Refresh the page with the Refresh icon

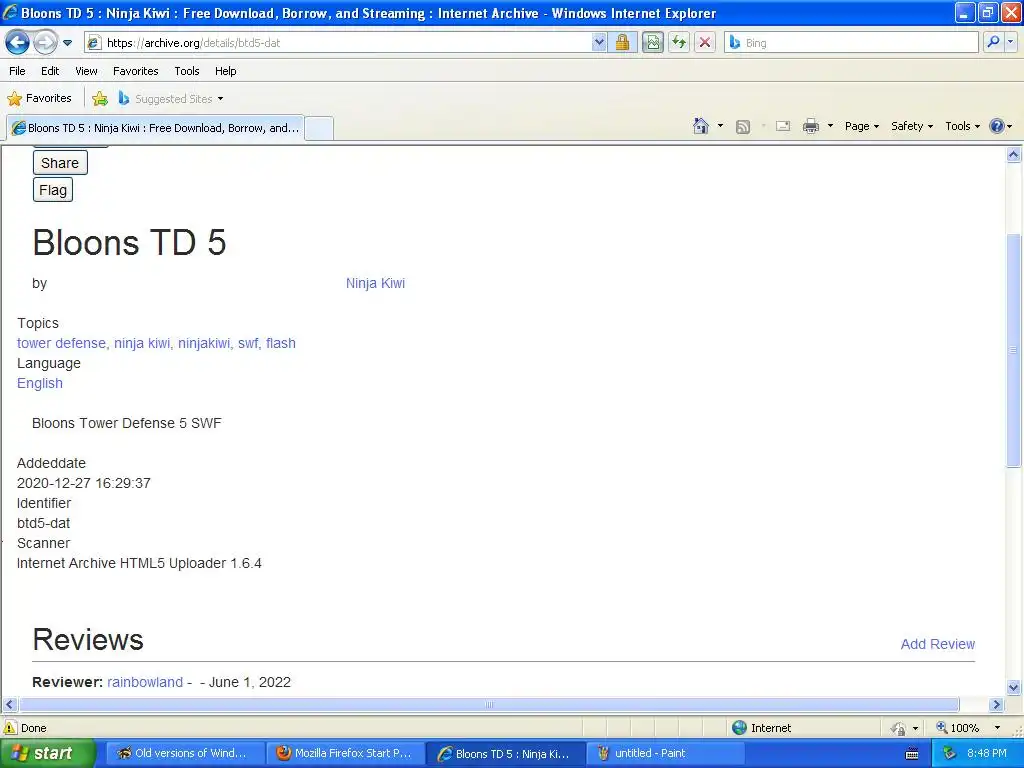(x=679, y=42)
